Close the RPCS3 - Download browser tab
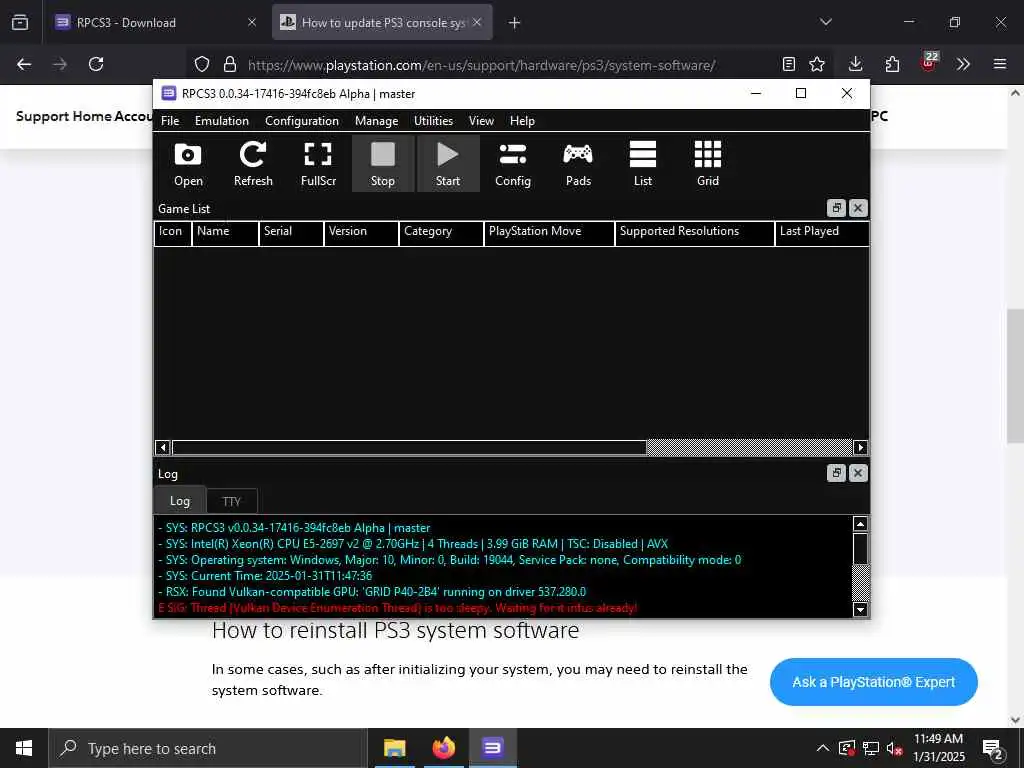This screenshot has width=1024, height=768. coord(251,22)
